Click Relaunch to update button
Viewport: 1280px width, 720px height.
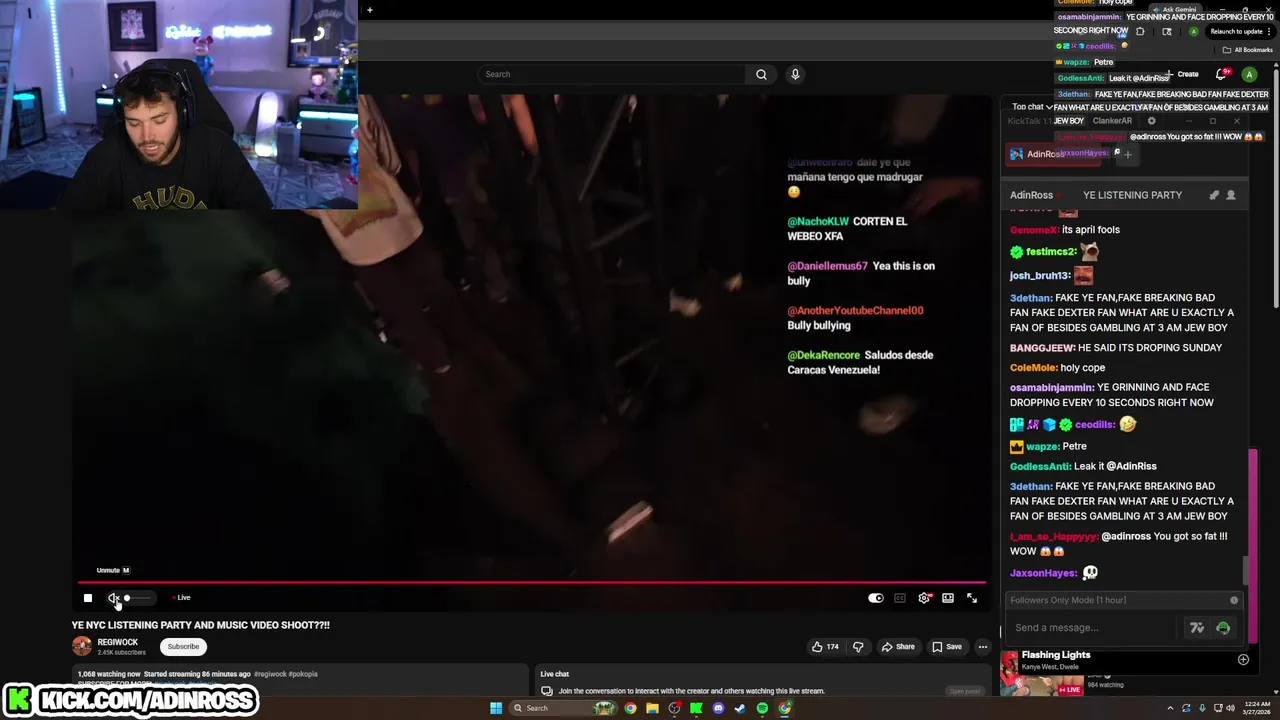pos(1240,32)
